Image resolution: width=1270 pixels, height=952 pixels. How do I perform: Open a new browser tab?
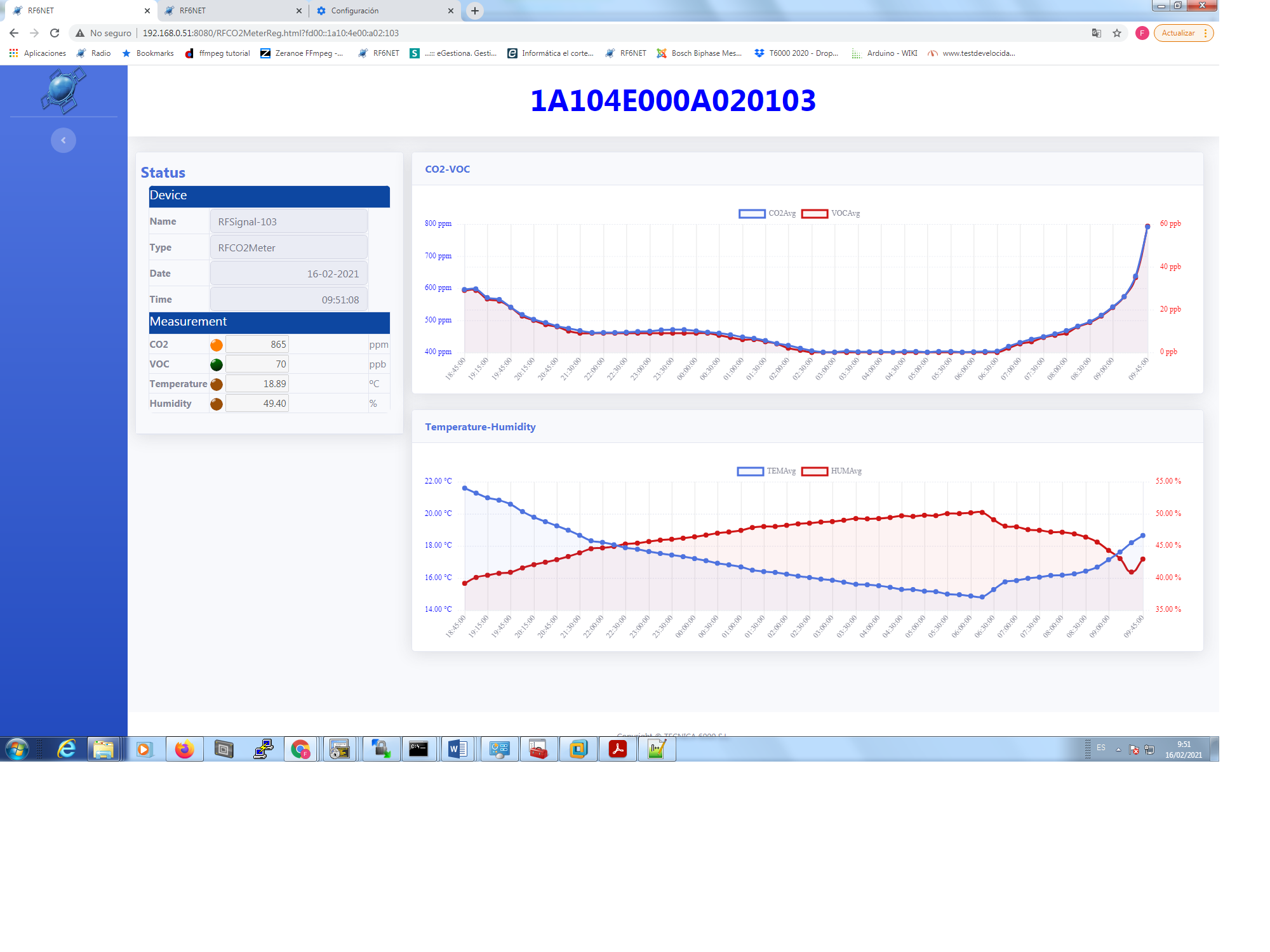pyautogui.click(x=475, y=11)
